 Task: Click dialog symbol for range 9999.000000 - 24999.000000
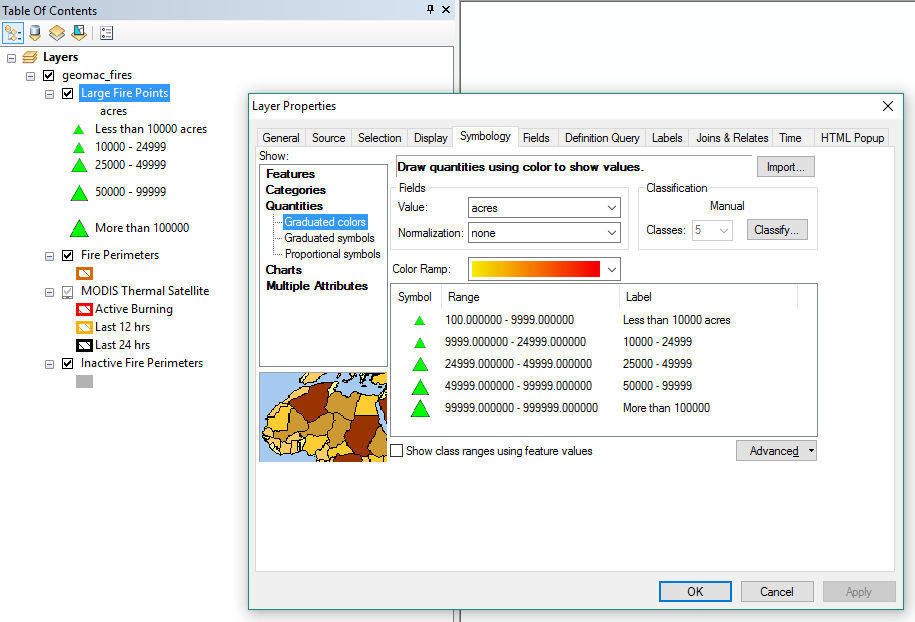420,343
